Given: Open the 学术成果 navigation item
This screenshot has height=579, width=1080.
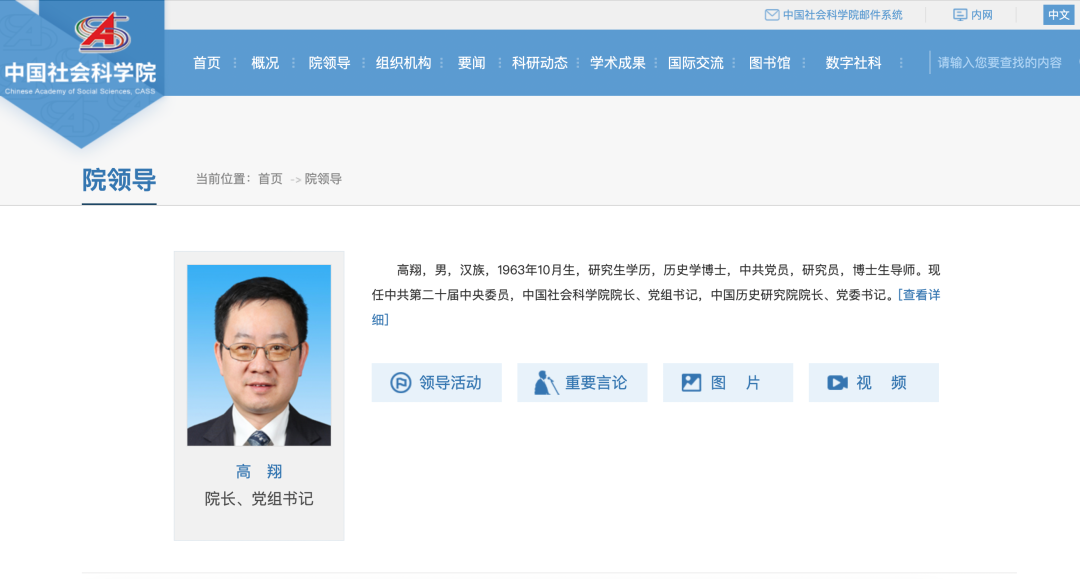Looking at the screenshot, I should pos(618,63).
